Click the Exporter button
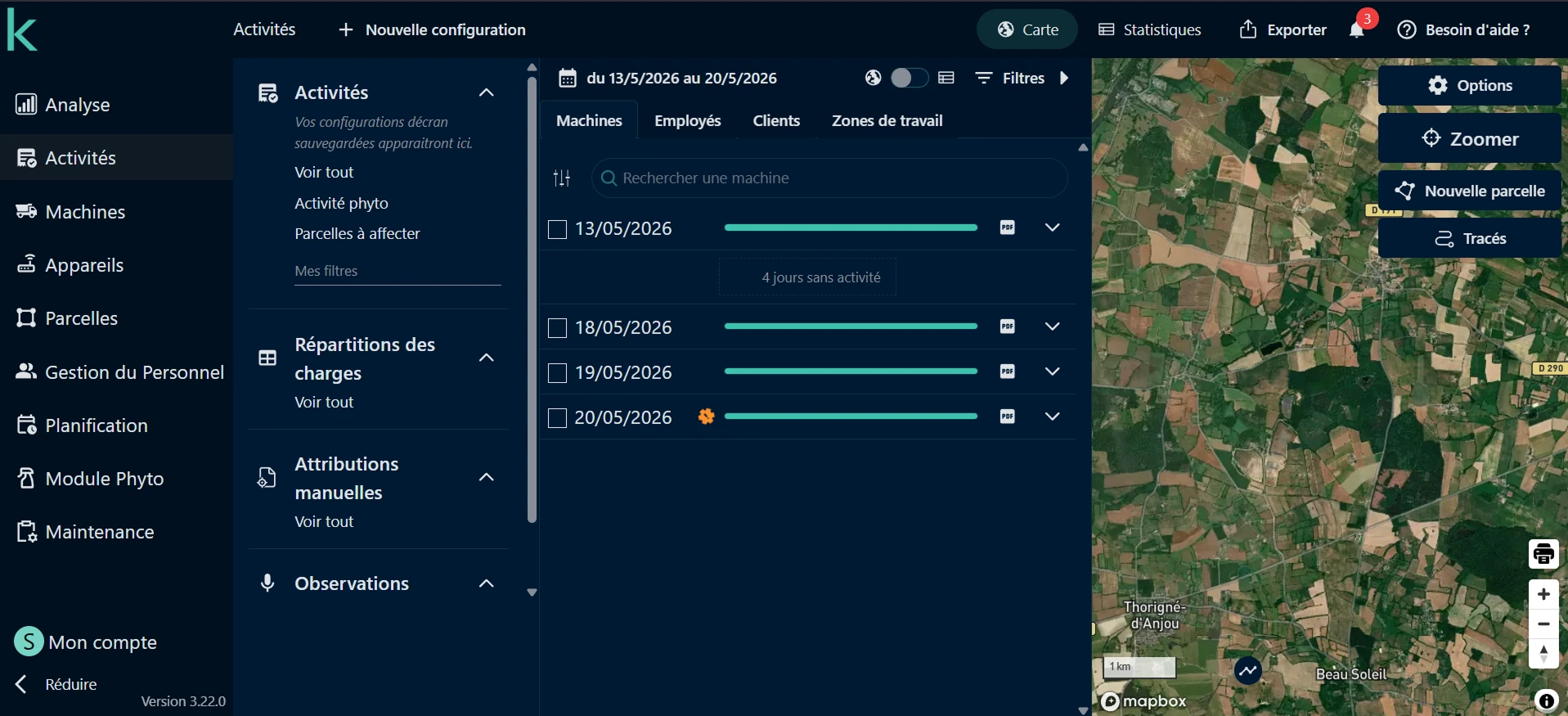 coord(1283,29)
